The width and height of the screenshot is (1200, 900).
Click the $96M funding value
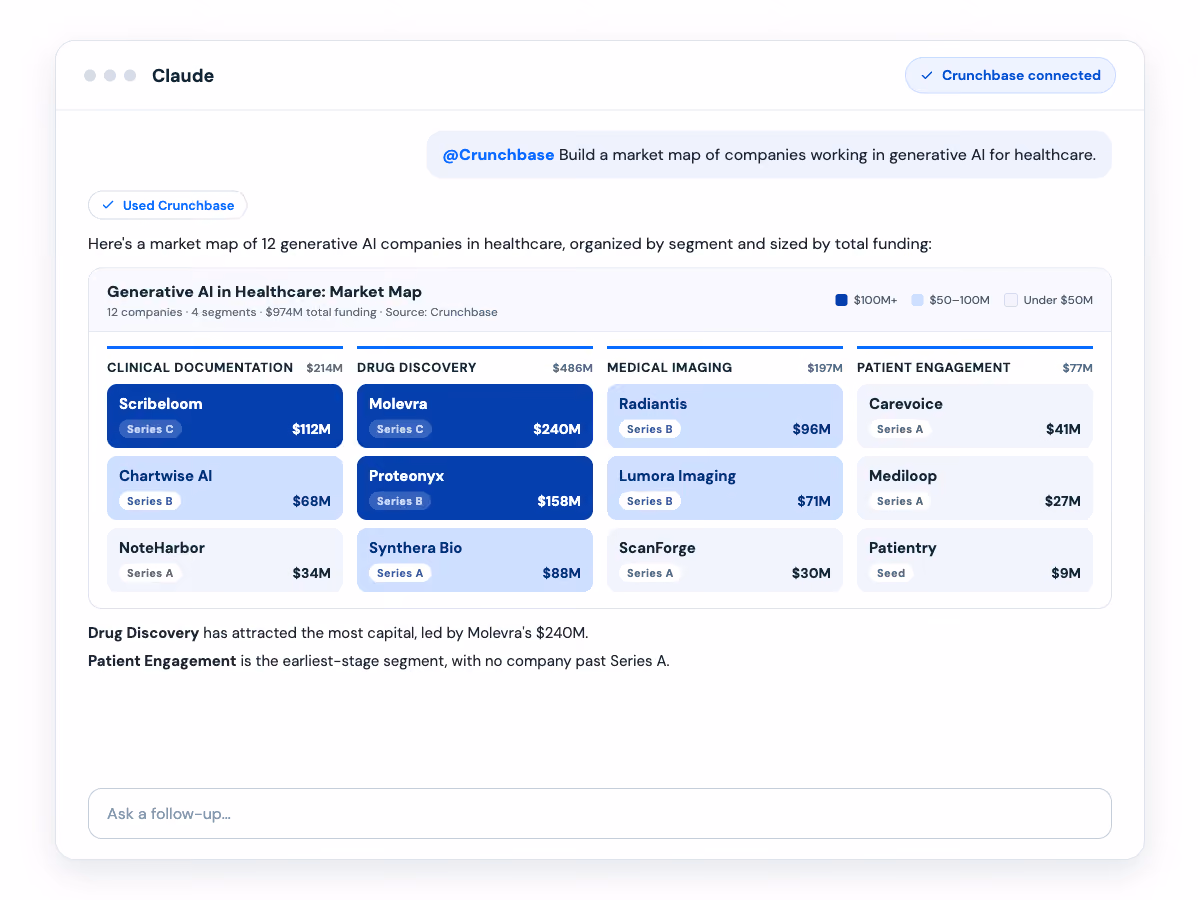click(812, 429)
